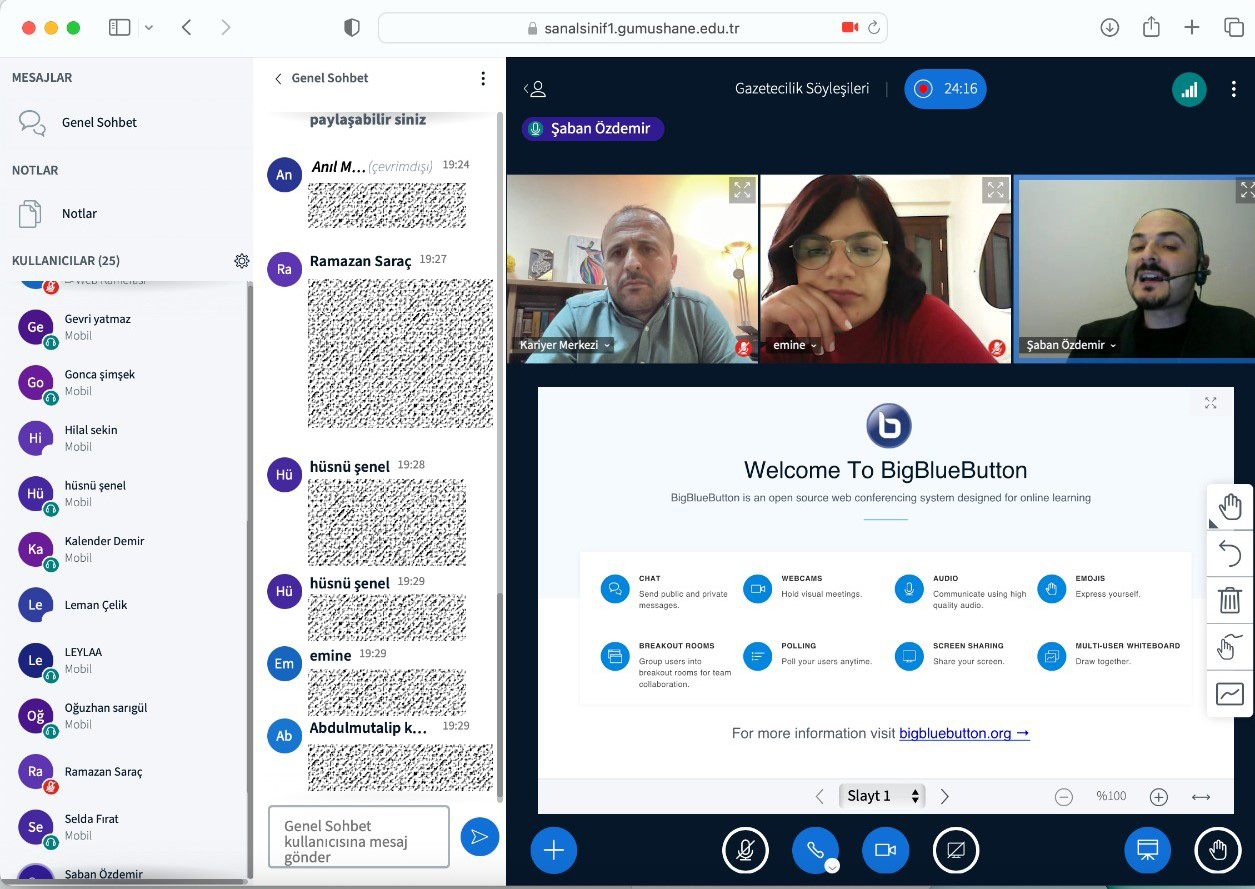This screenshot has width=1255, height=889.
Task: Open the Safari sidebar options chevron
Action: tap(149, 28)
